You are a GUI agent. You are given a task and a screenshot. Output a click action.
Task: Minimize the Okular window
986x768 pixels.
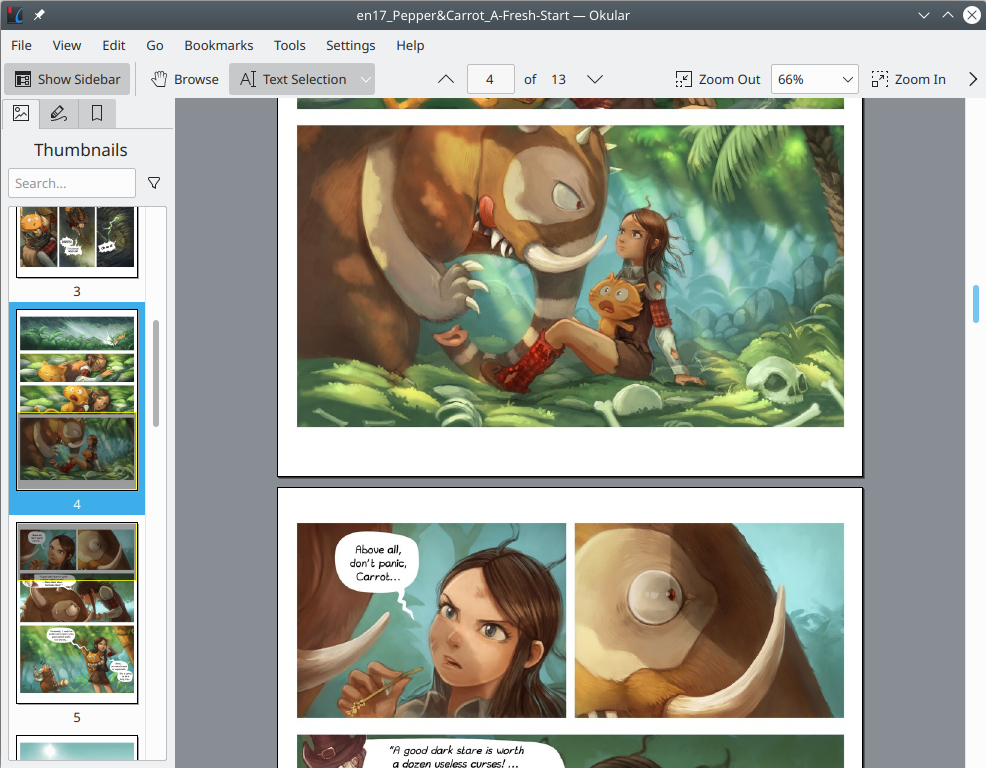[x=924, y=15]
